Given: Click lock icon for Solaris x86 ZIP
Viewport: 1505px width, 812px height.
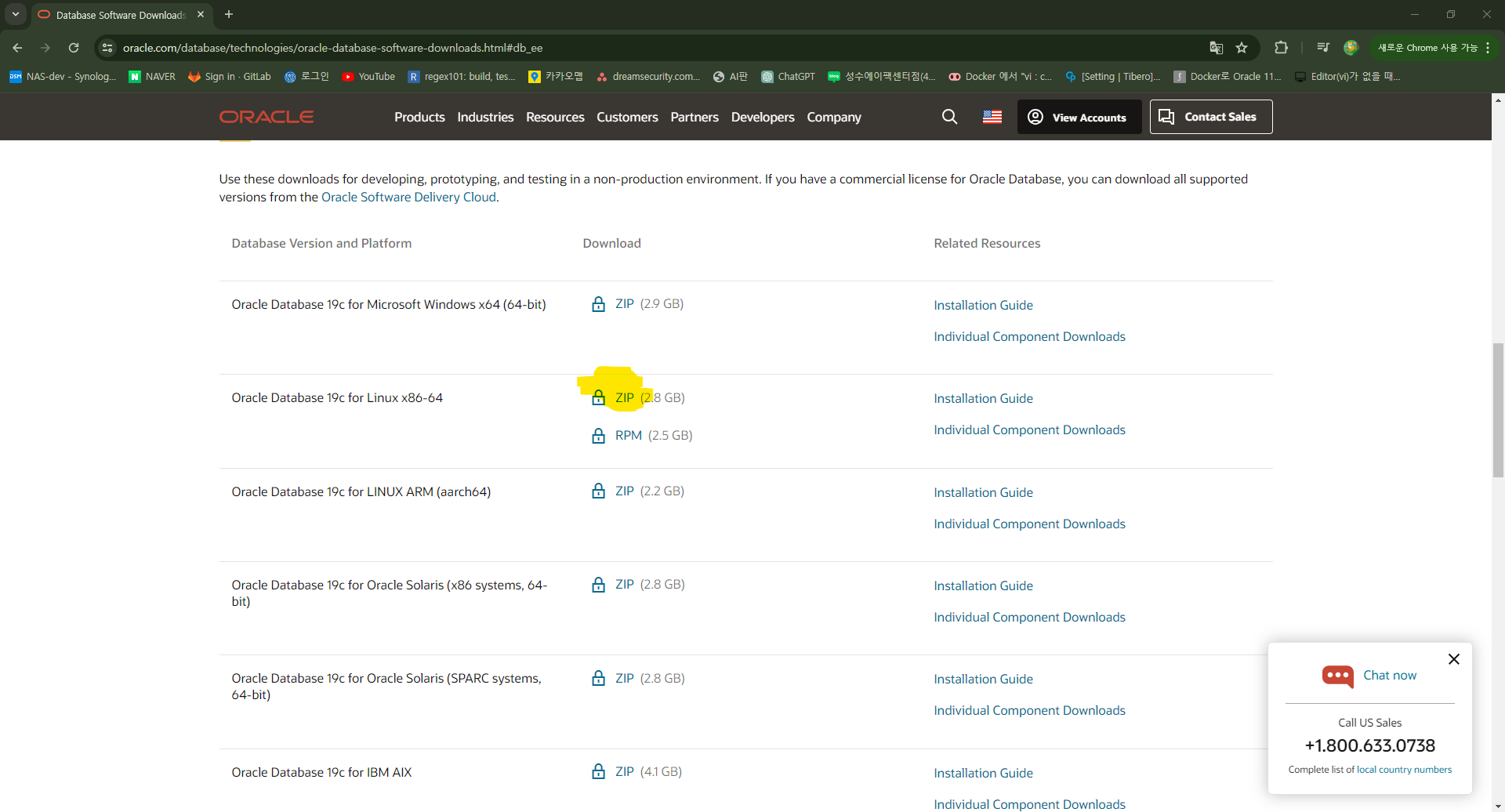Looking at the screenshot, I should point(598,585).
